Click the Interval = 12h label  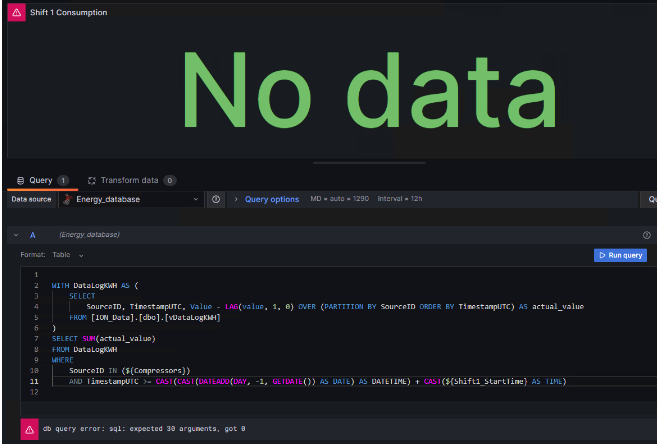pos(400,199)
